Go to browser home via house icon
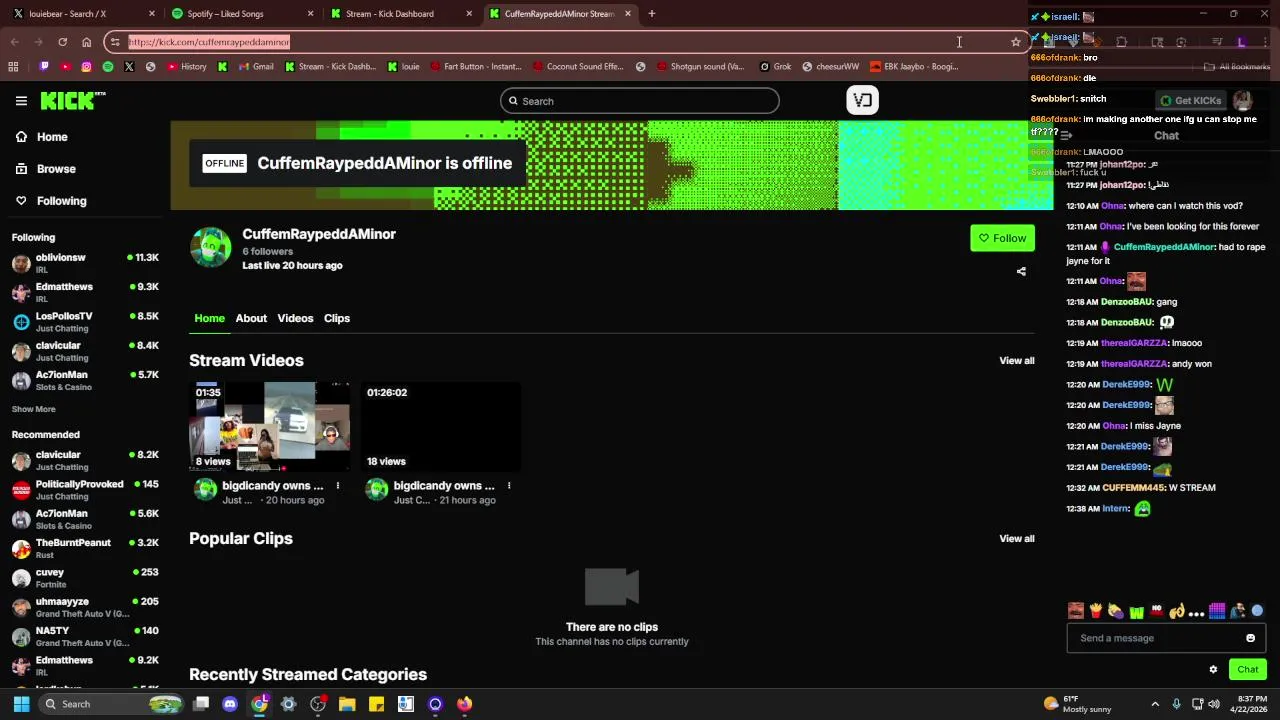The image size is (1280, 720). (x=86, y=42)
